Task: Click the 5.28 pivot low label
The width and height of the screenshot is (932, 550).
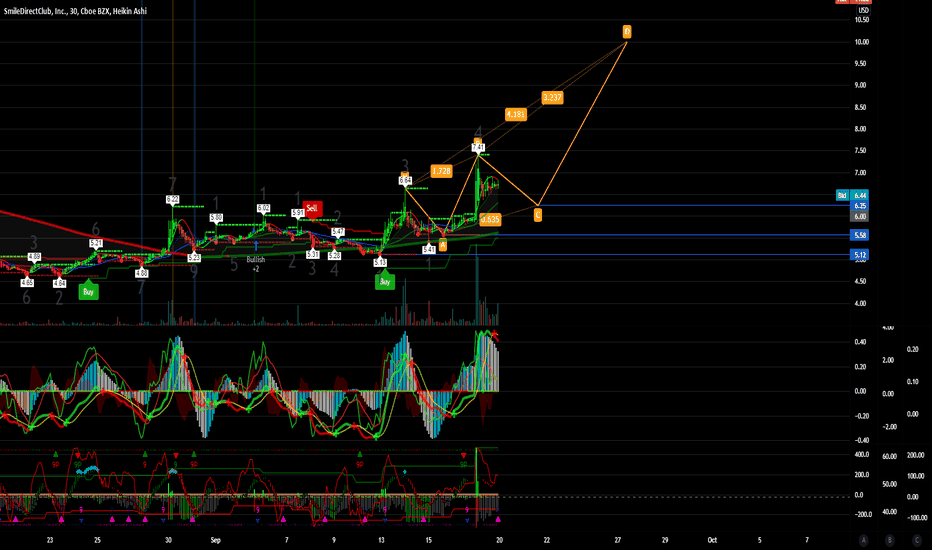Action: (334, 256)
